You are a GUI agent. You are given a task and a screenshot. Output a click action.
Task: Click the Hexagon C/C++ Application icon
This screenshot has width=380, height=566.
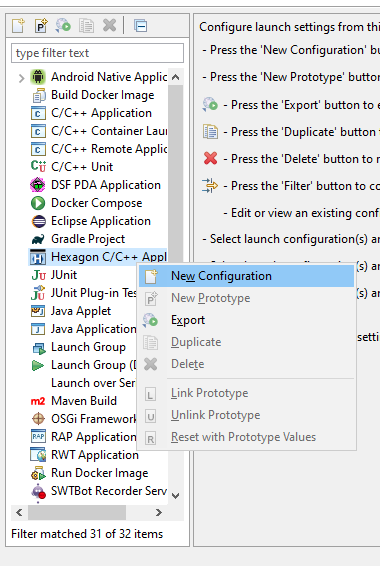(x=38, y=257)
